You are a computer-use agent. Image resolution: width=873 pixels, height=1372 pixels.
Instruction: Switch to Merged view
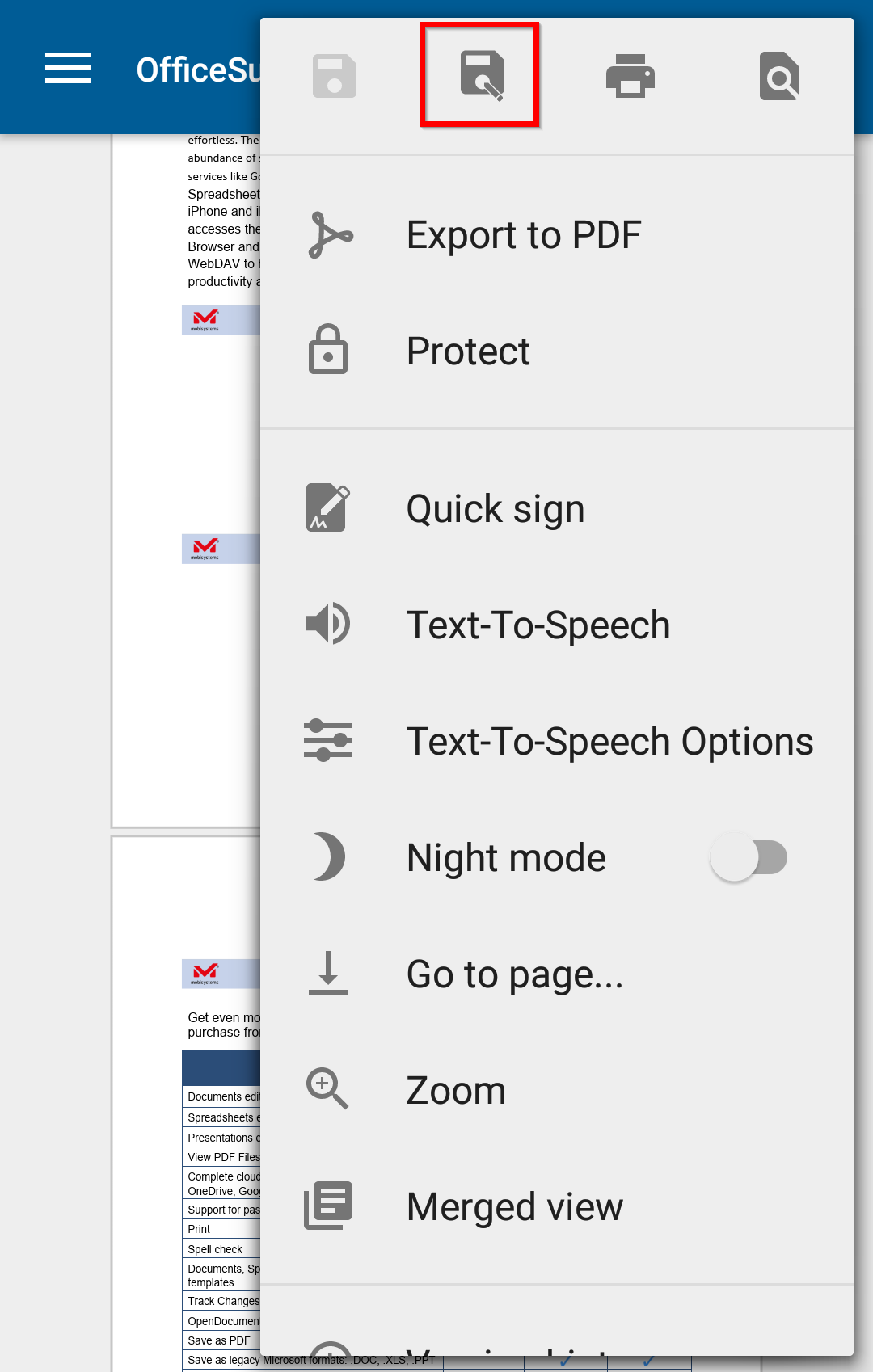pyautogui.click(x=515, y=1207)
